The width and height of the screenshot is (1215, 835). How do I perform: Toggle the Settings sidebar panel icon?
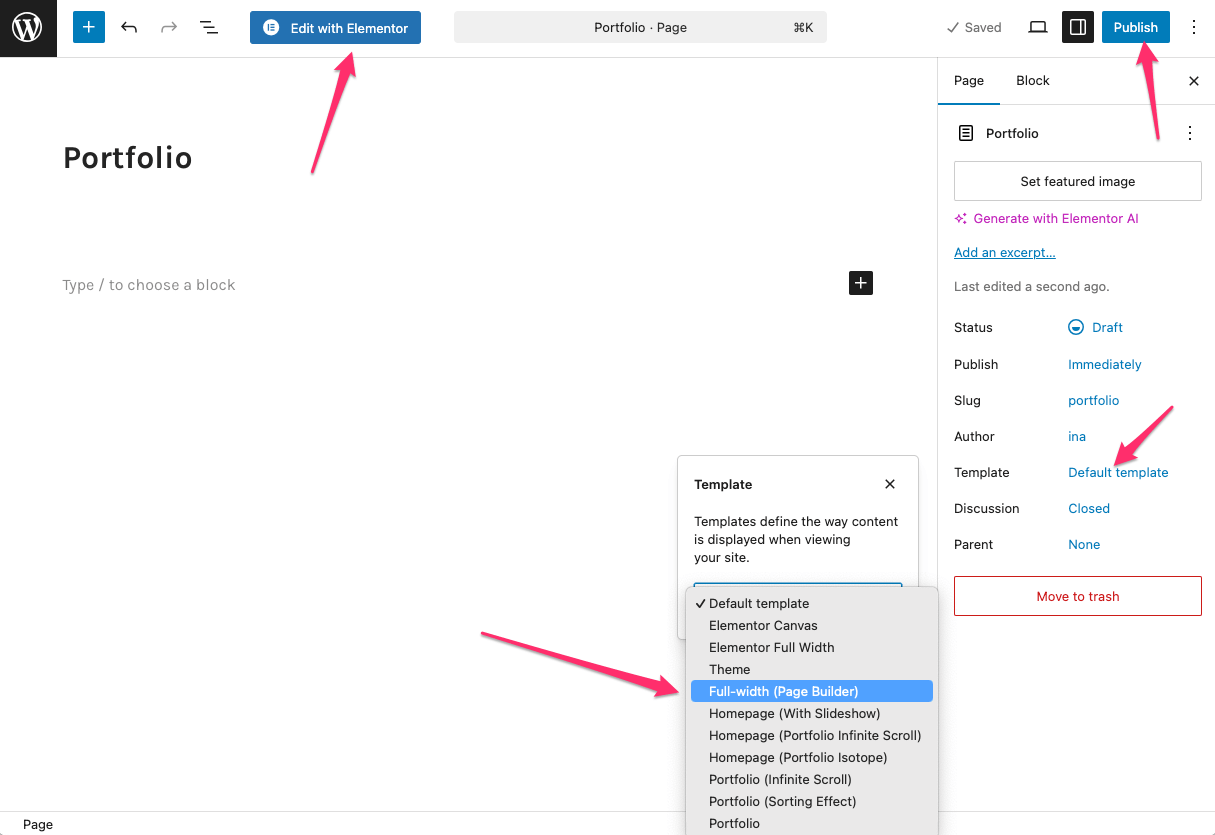1077,28
